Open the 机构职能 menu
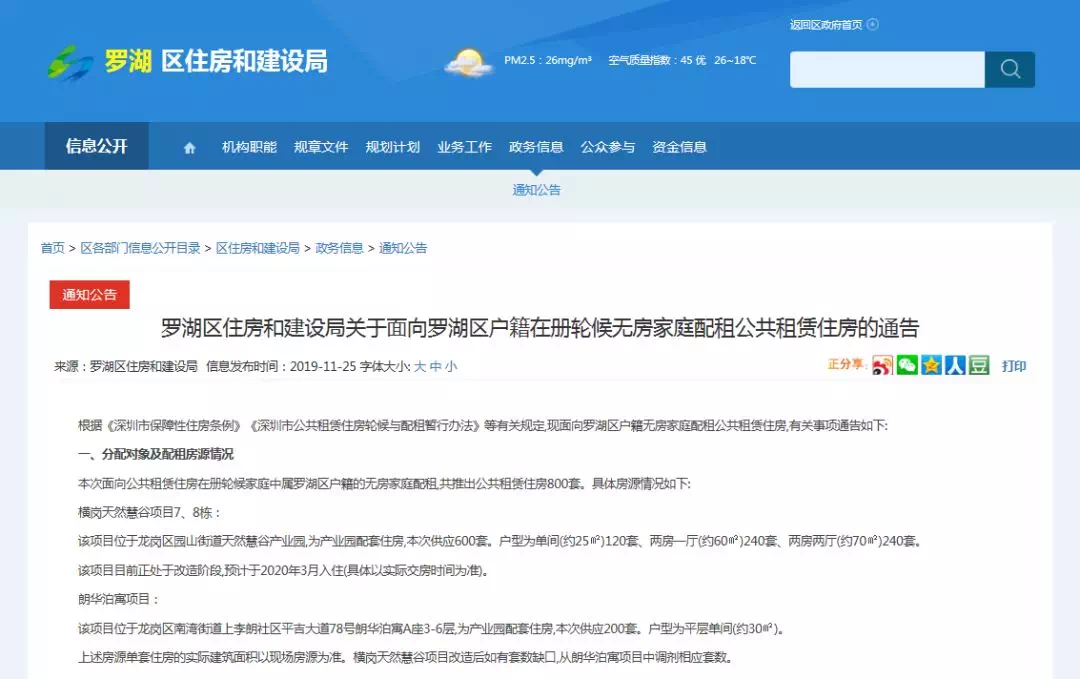Screen dimensions: 1080x679 (x=249, y=147)
